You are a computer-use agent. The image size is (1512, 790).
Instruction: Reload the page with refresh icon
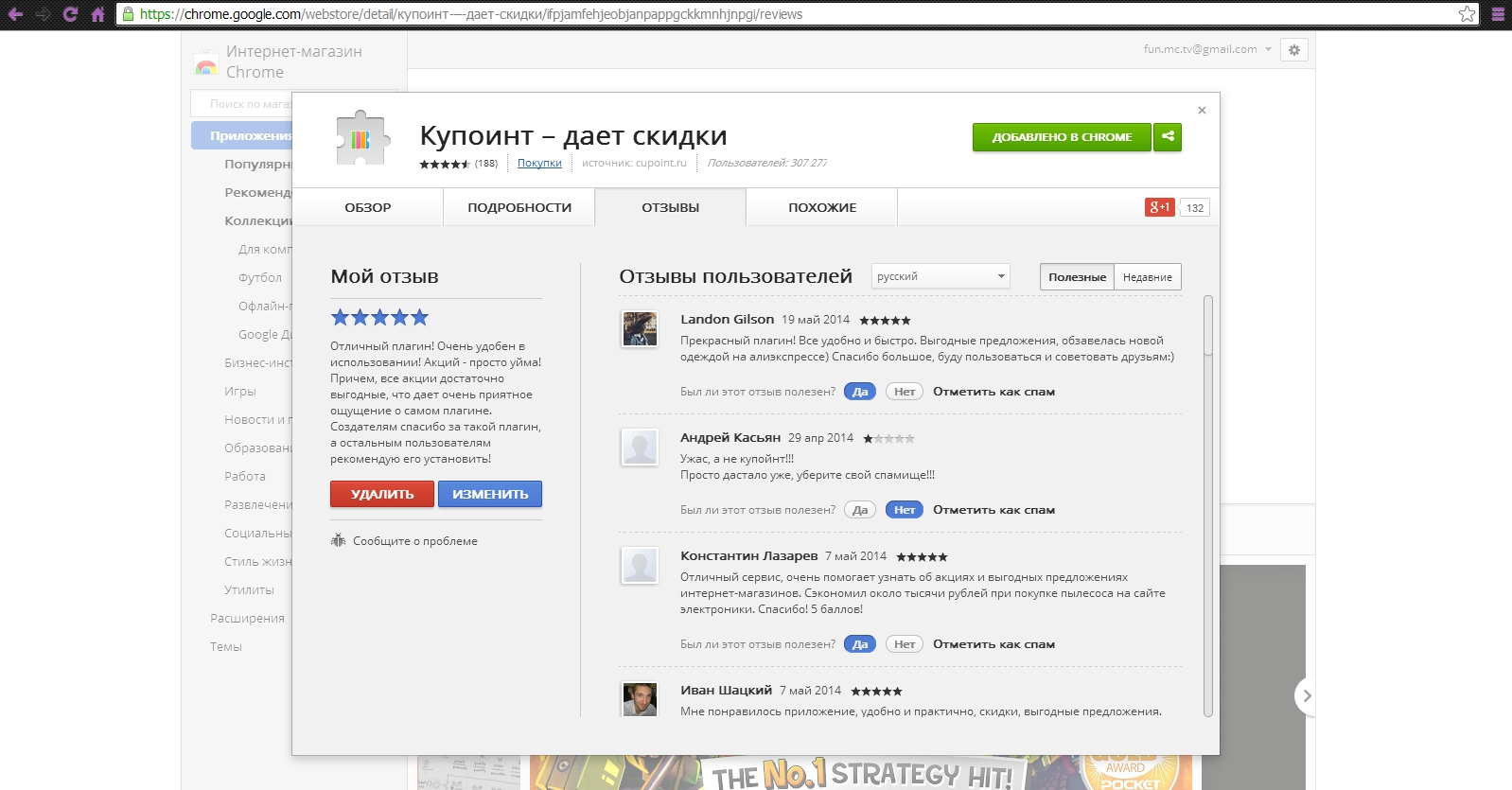pyautogui.click(x=70, y=14)
